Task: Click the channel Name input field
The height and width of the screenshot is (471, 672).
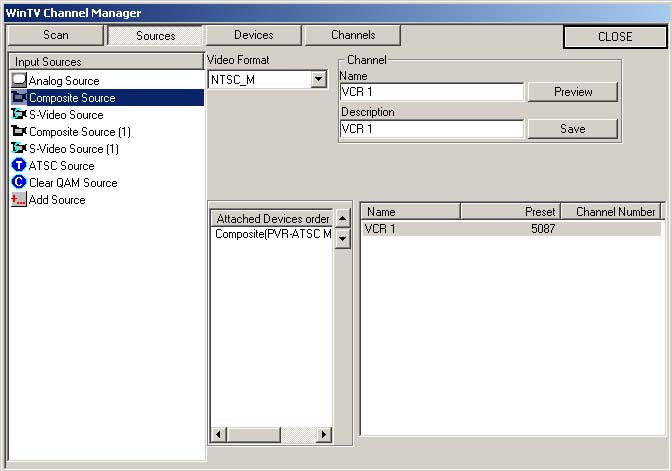Action: pos(432,92)
